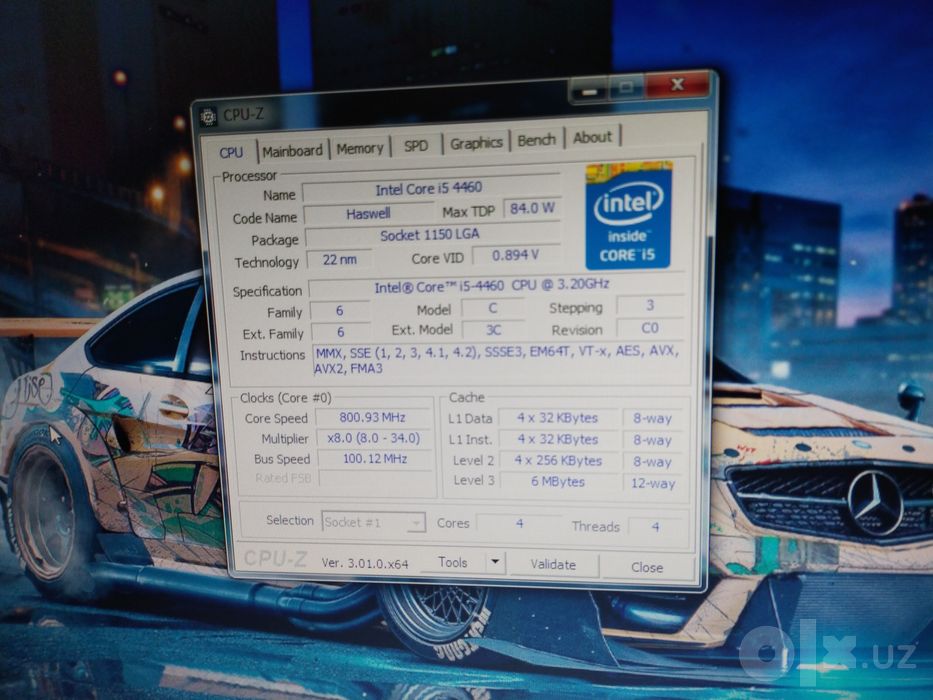Viewport: 933px width, 700px height.
Task: Click the Max TDP value '84.0 W'
Action: point(532,208)
